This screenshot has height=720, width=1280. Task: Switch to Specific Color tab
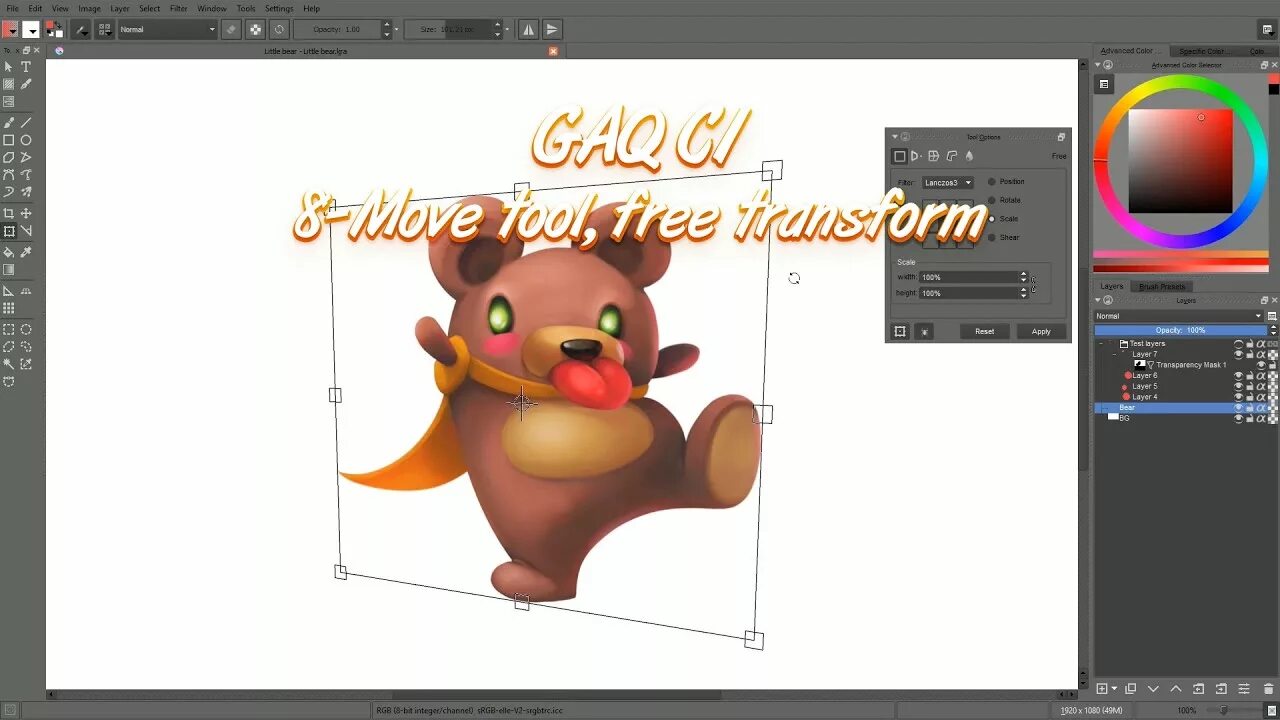(x=1201, y=51)
